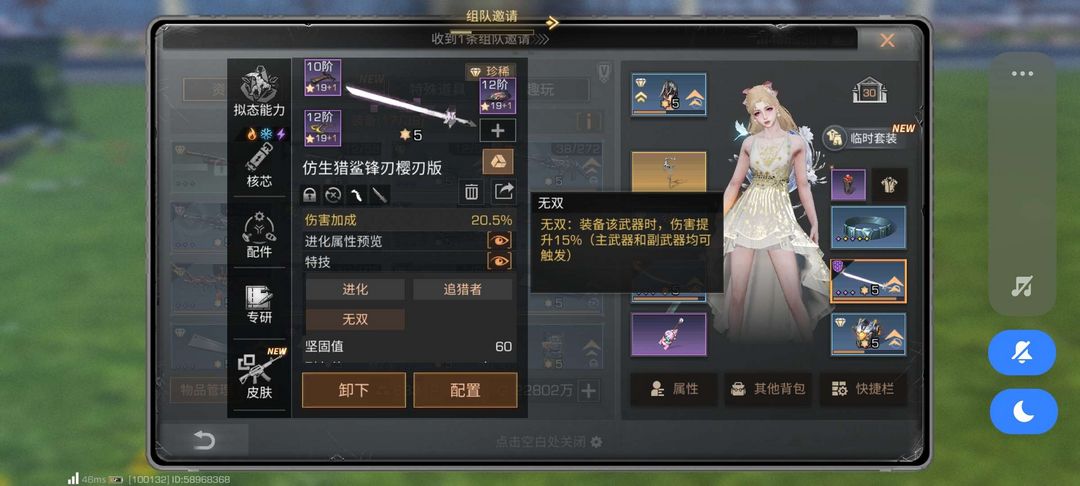Expand 组队邀请 arrow at top
1080x486 pixels.
(552, 23)
